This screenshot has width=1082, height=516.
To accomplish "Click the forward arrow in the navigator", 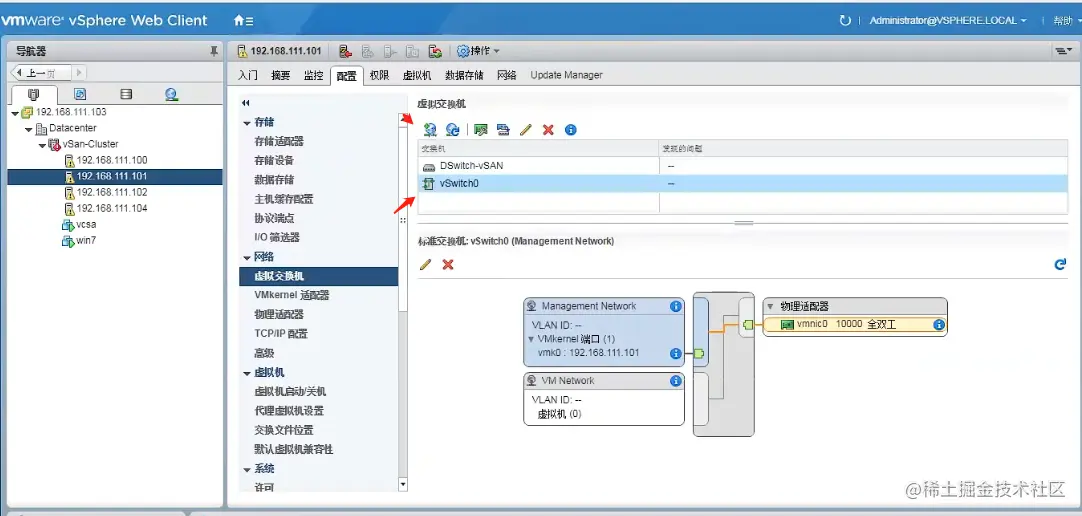I will click(78, 72).
